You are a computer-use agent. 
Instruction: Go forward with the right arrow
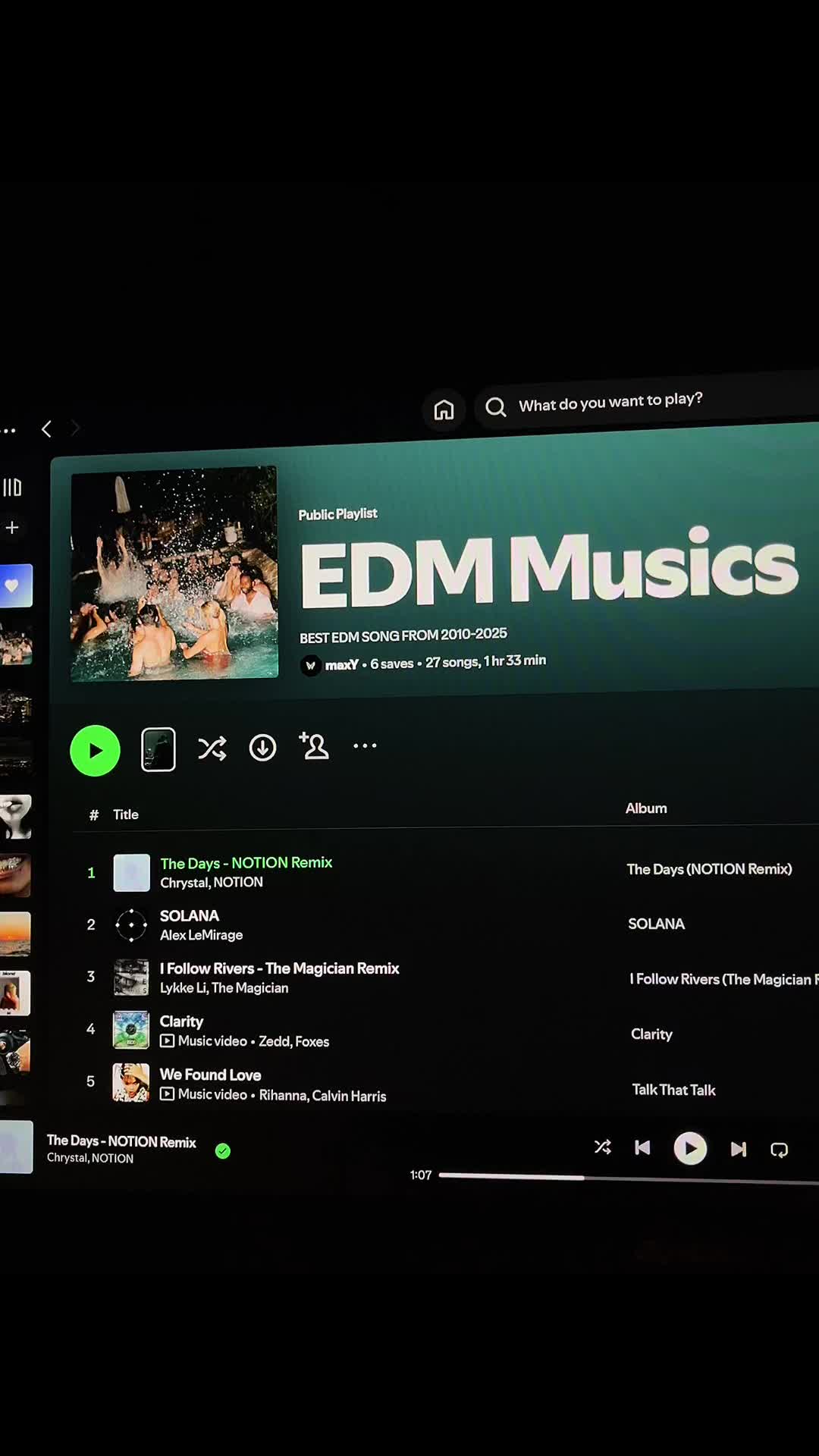(74, 428)
